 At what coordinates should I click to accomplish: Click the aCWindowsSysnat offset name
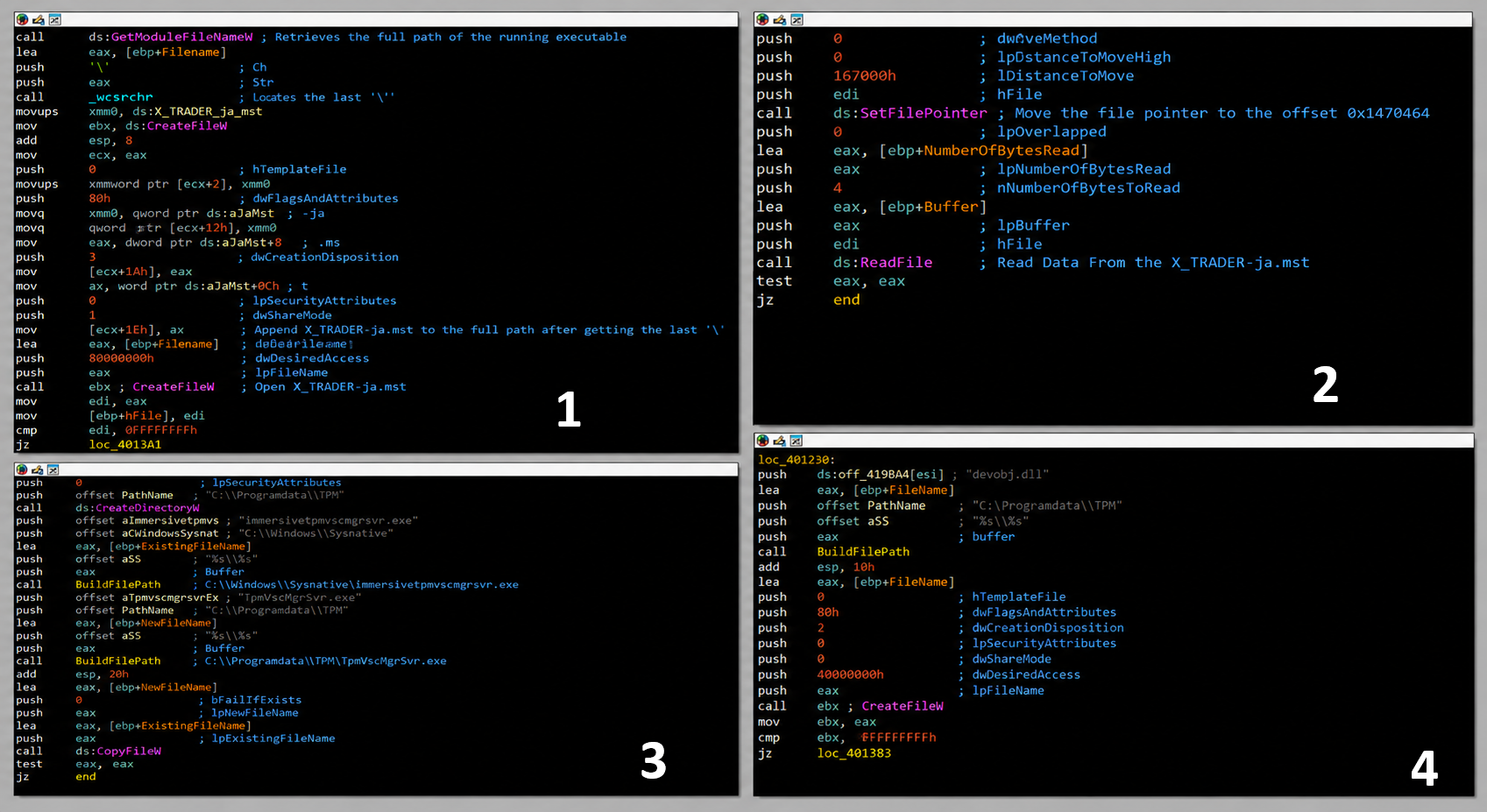point(170,533)
